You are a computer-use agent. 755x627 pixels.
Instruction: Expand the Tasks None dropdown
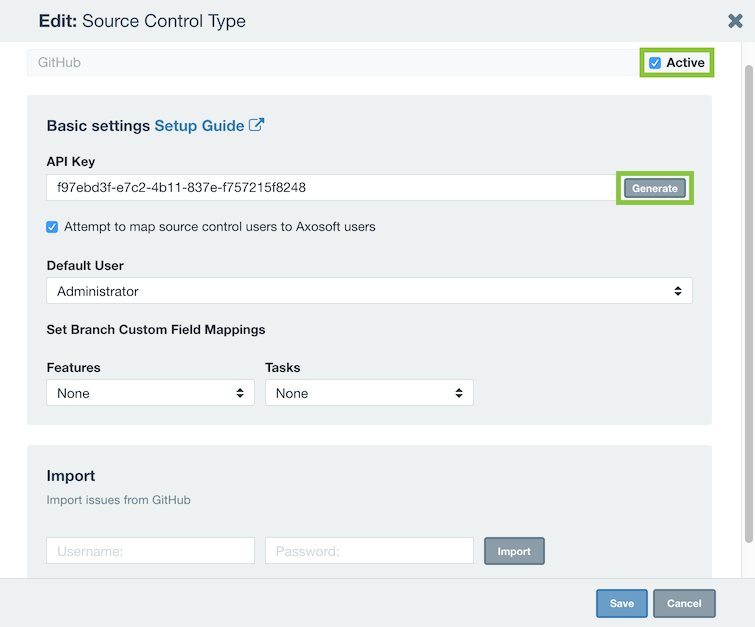(369, 393)
